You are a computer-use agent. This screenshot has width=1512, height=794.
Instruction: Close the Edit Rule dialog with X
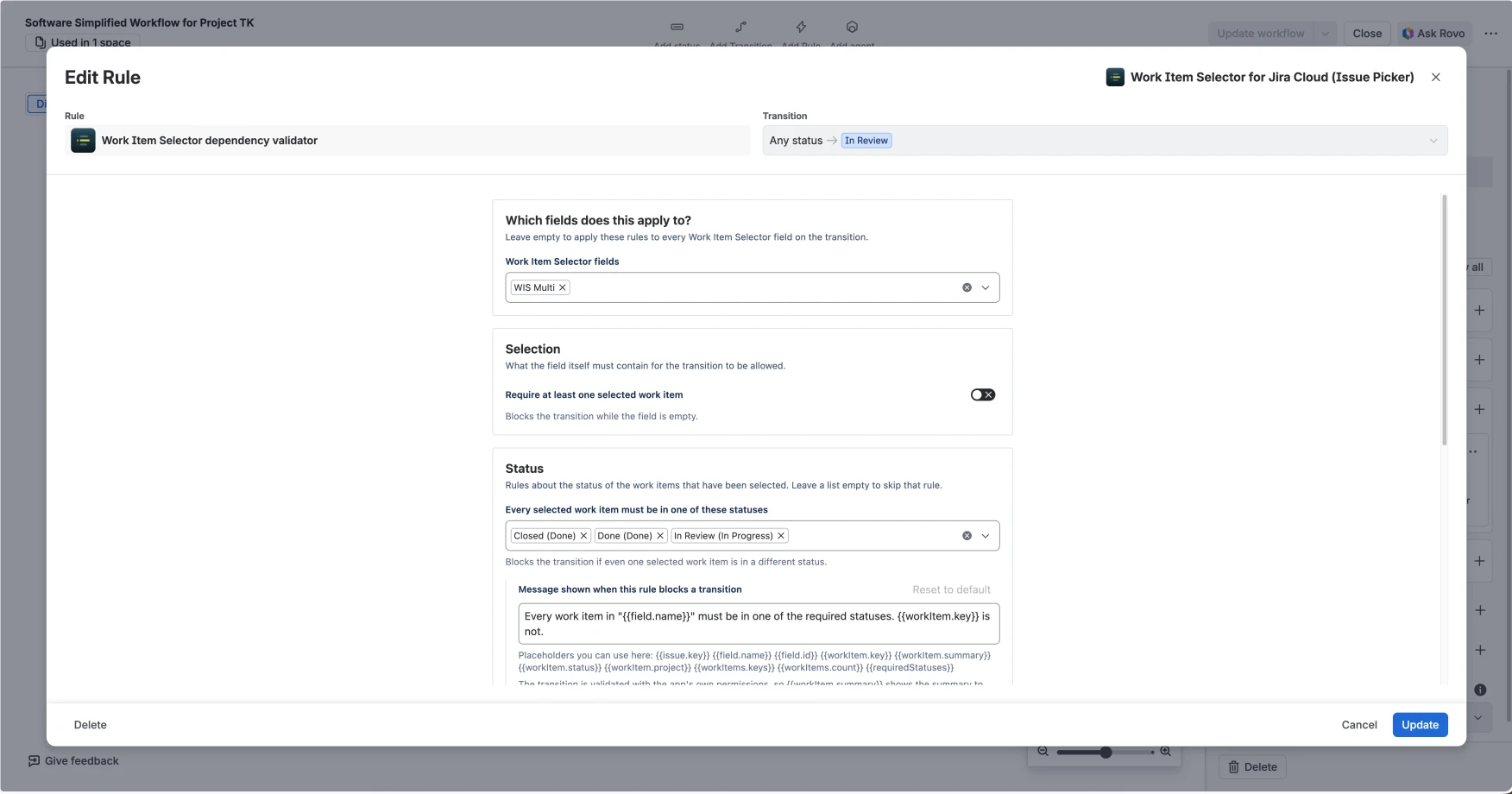1435,77
